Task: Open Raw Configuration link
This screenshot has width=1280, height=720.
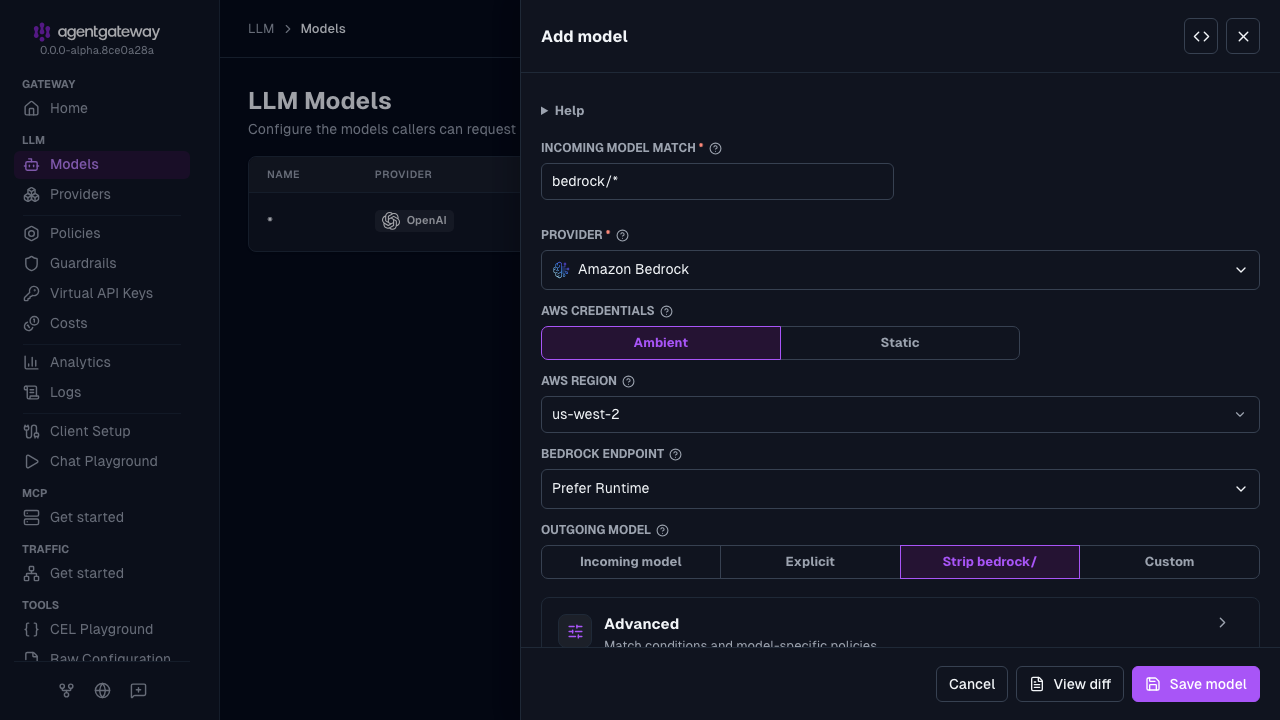Action: (x=102, y=655)
